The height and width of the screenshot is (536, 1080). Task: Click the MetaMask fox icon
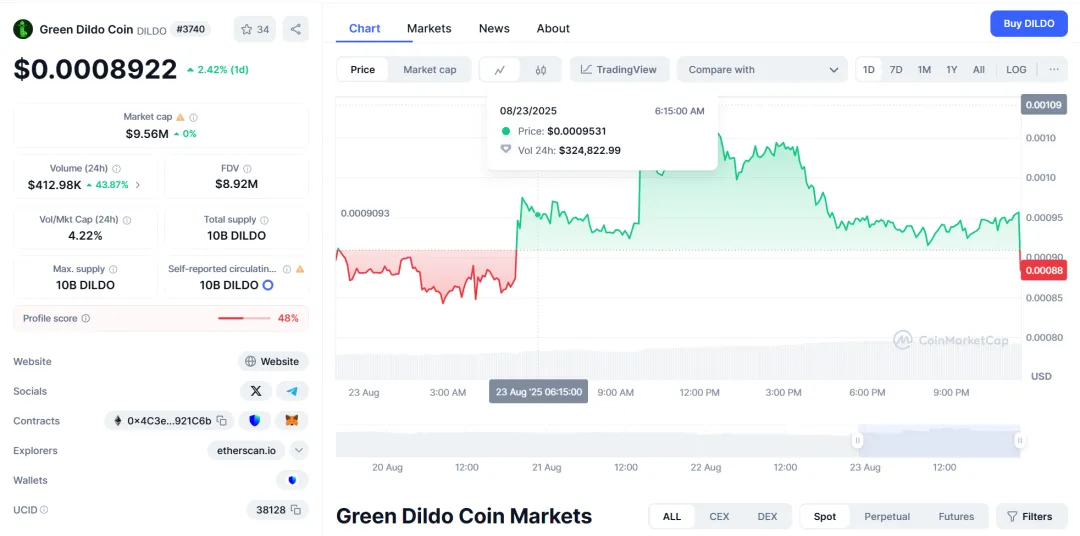(292, 421)
